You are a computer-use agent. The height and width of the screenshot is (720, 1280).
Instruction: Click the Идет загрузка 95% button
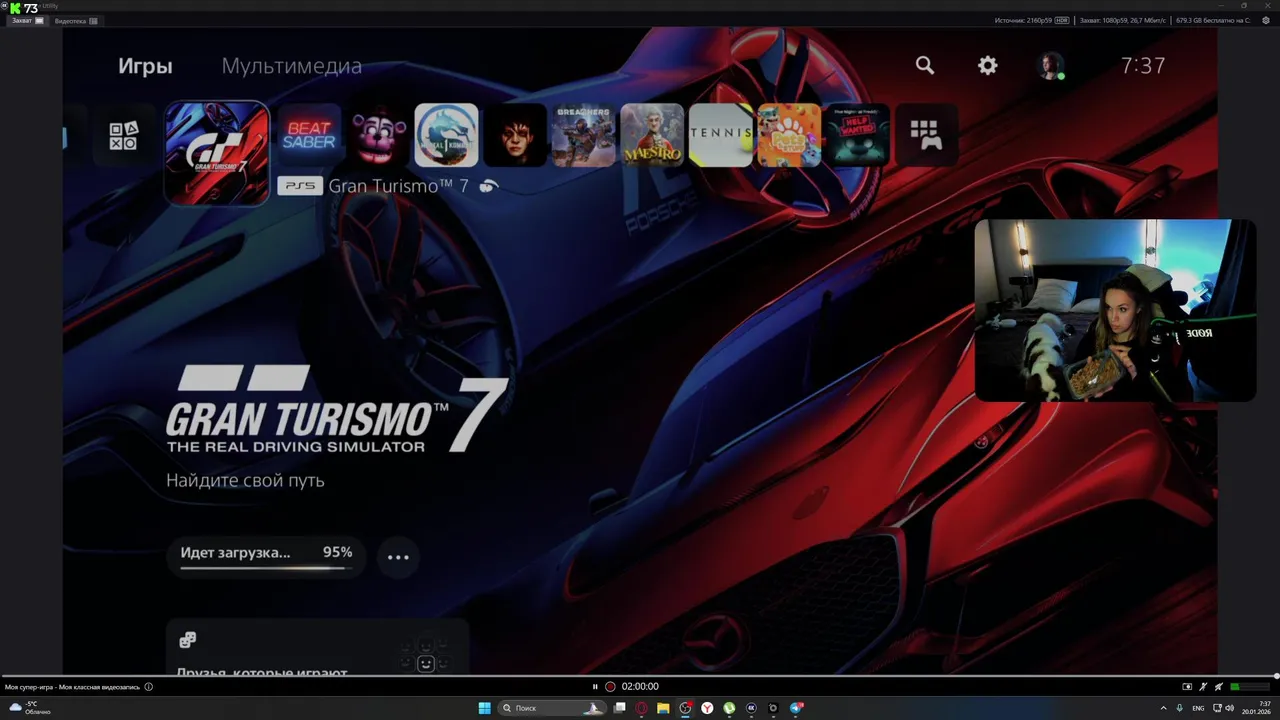pos(266,556)
